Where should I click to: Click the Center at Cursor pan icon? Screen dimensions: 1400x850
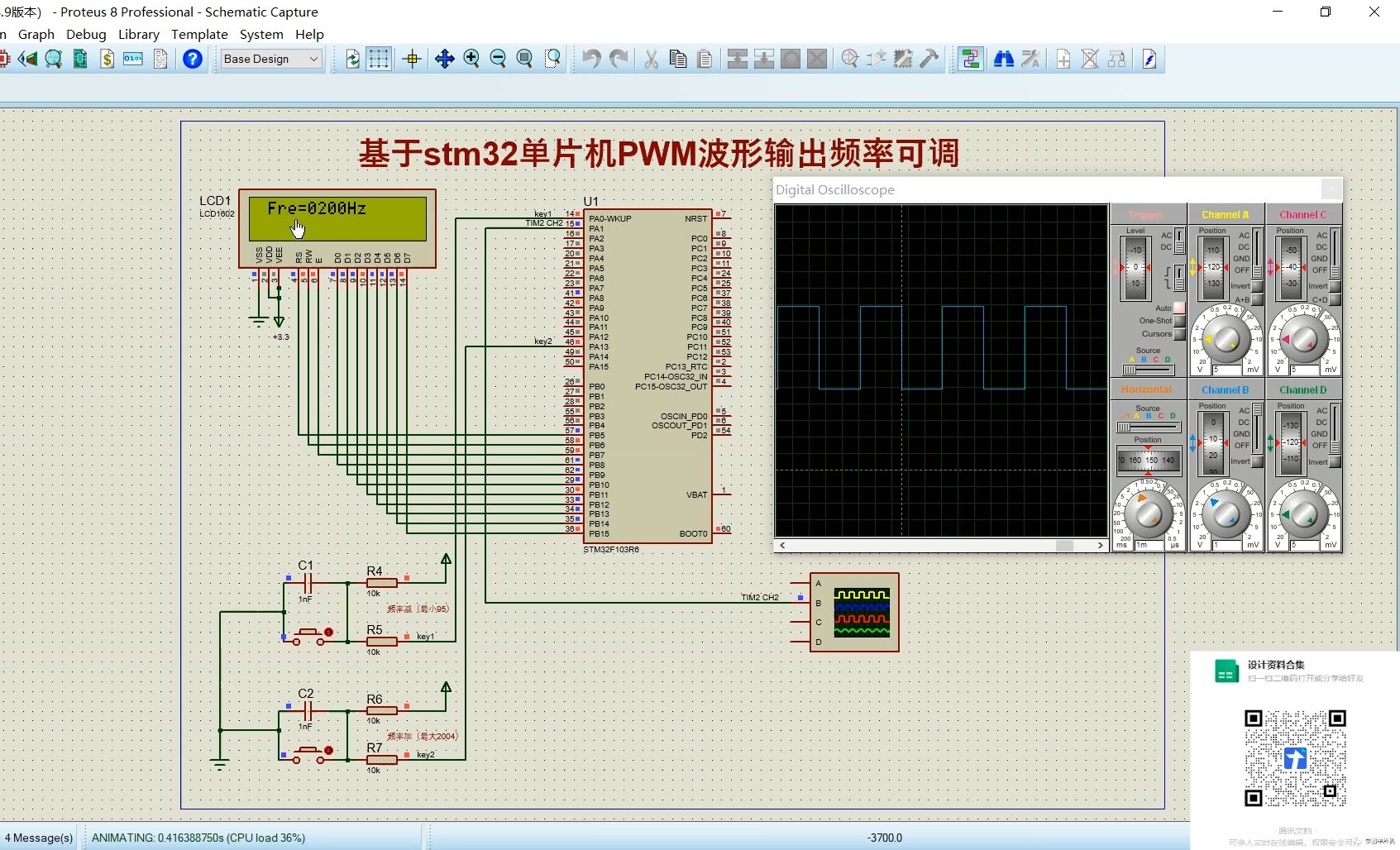445,59
